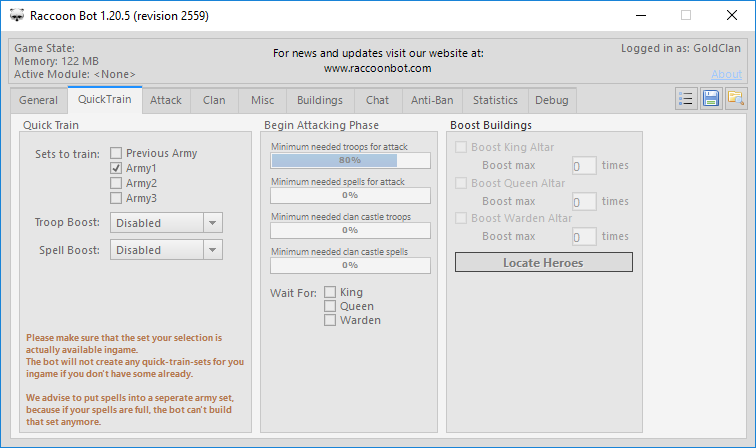Select the QuickTrain tab
Viewport: 756px width, 448px height.
[x=105, y=99]
